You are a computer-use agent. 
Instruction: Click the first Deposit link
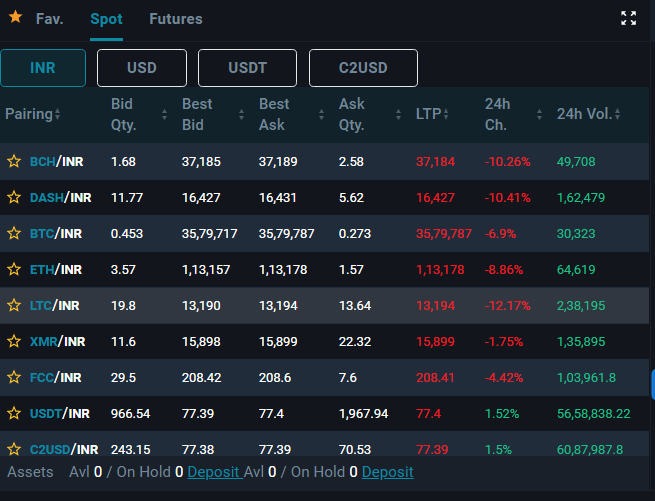pos(213,472)
